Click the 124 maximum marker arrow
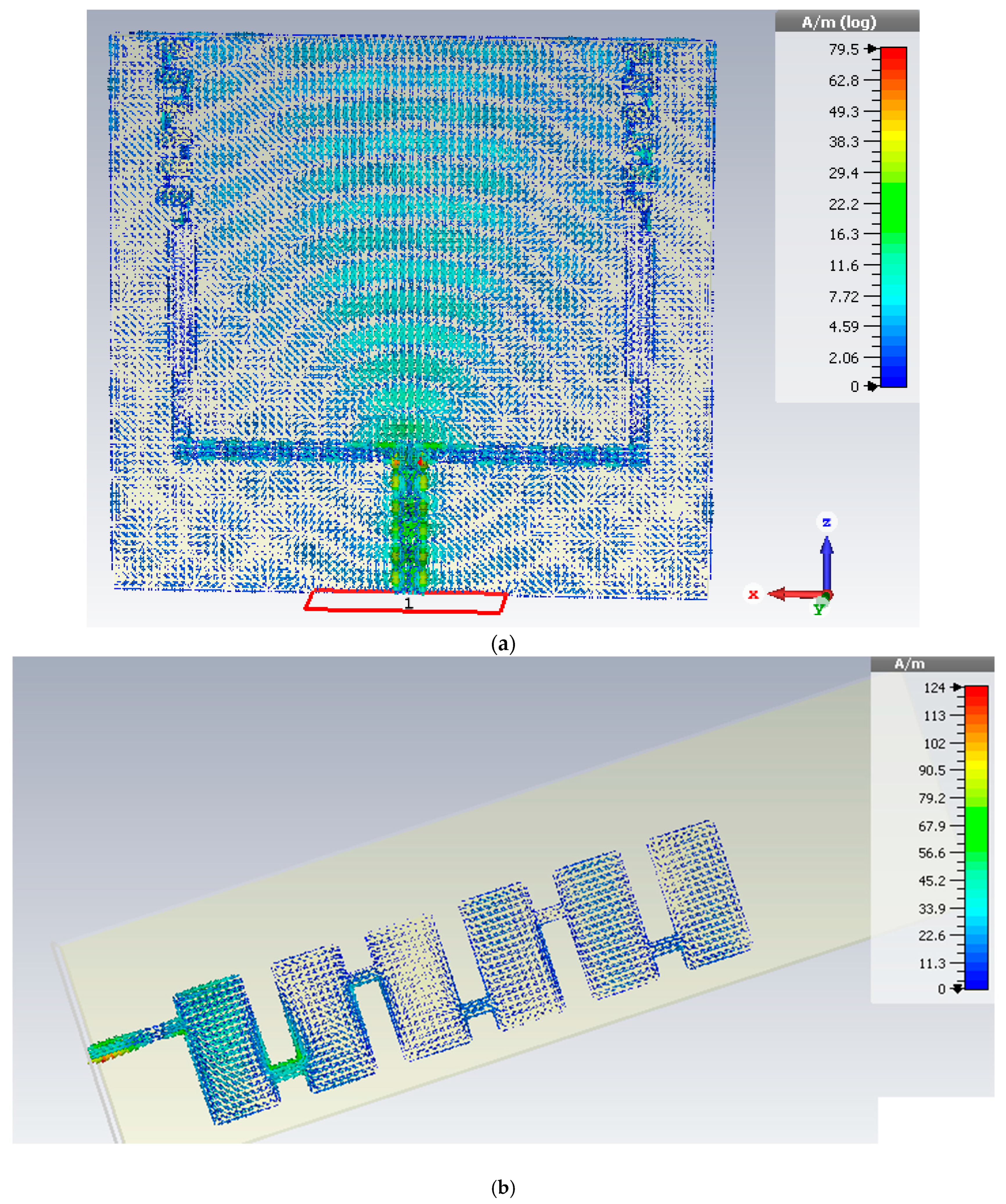The image size is (1006, 1204). [x=957, y=687]
